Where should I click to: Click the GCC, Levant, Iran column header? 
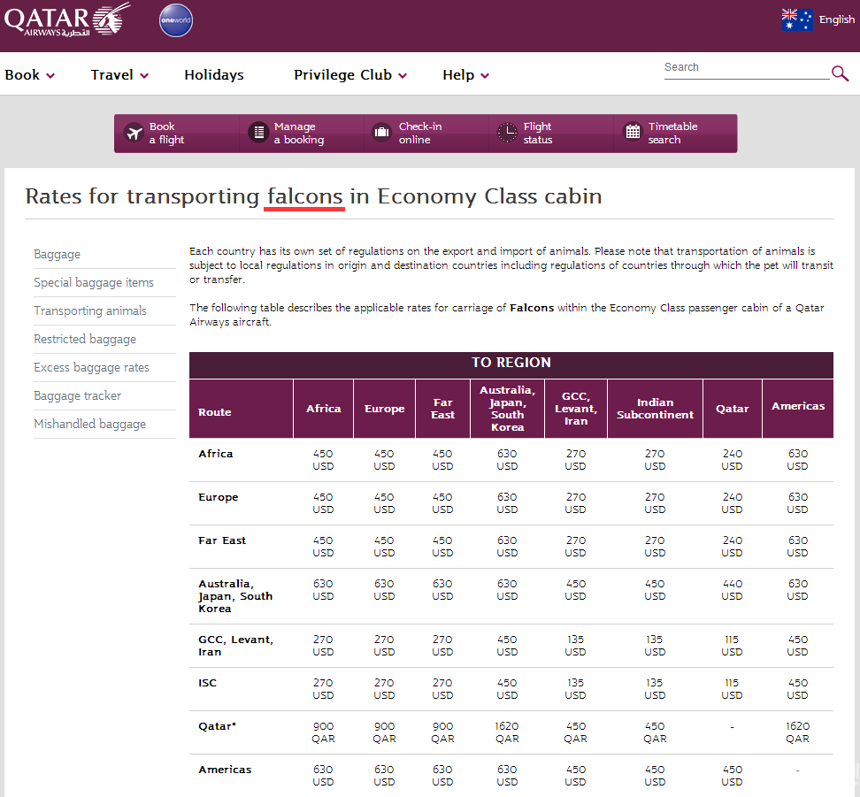tap(576, 409)
